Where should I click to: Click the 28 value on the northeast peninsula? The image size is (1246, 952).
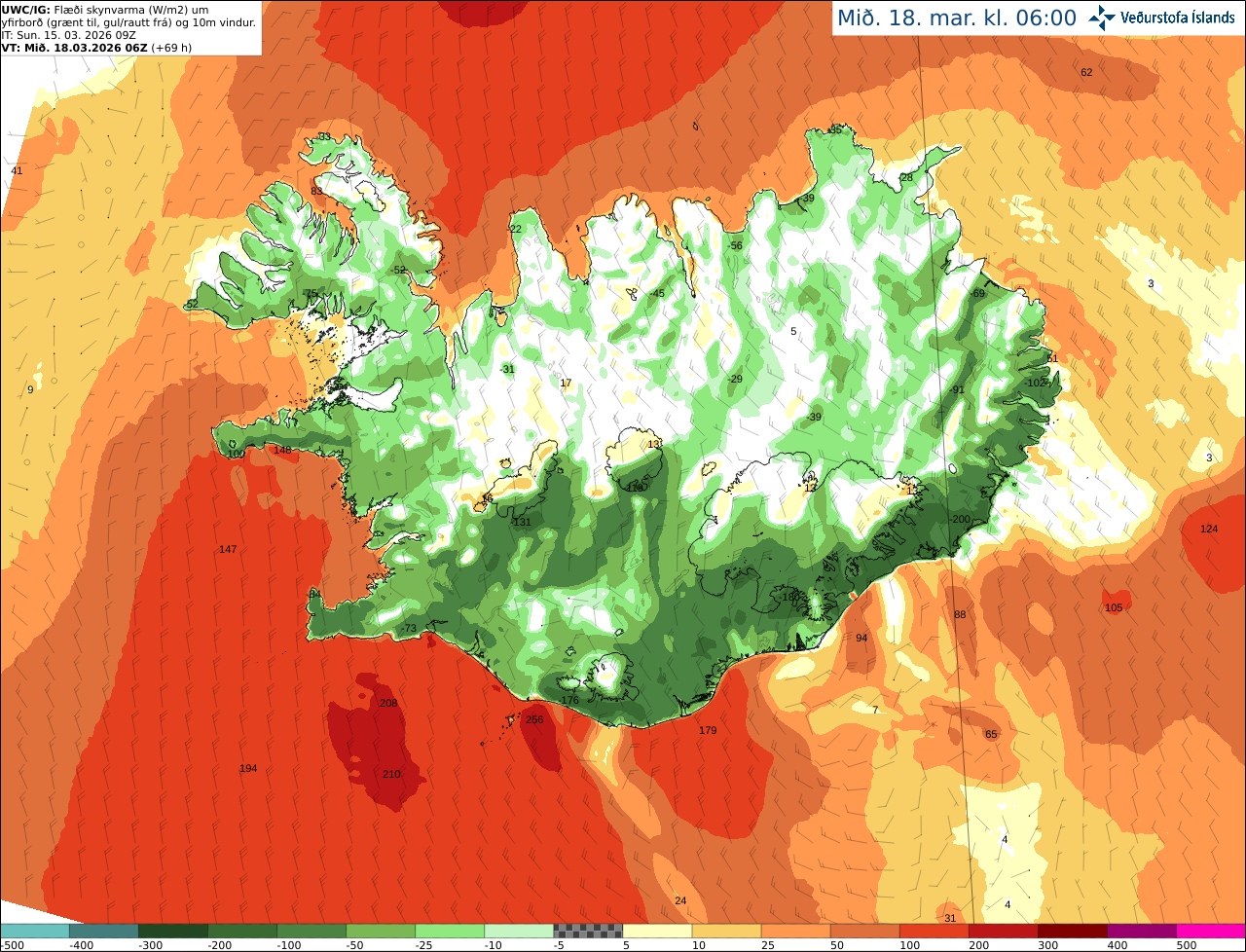tap(906, 177)
